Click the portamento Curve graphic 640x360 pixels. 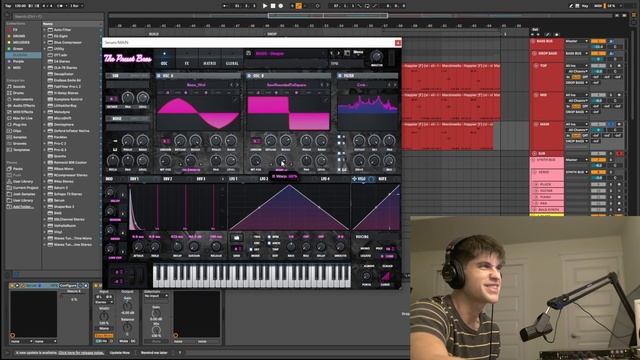(385, 277)
